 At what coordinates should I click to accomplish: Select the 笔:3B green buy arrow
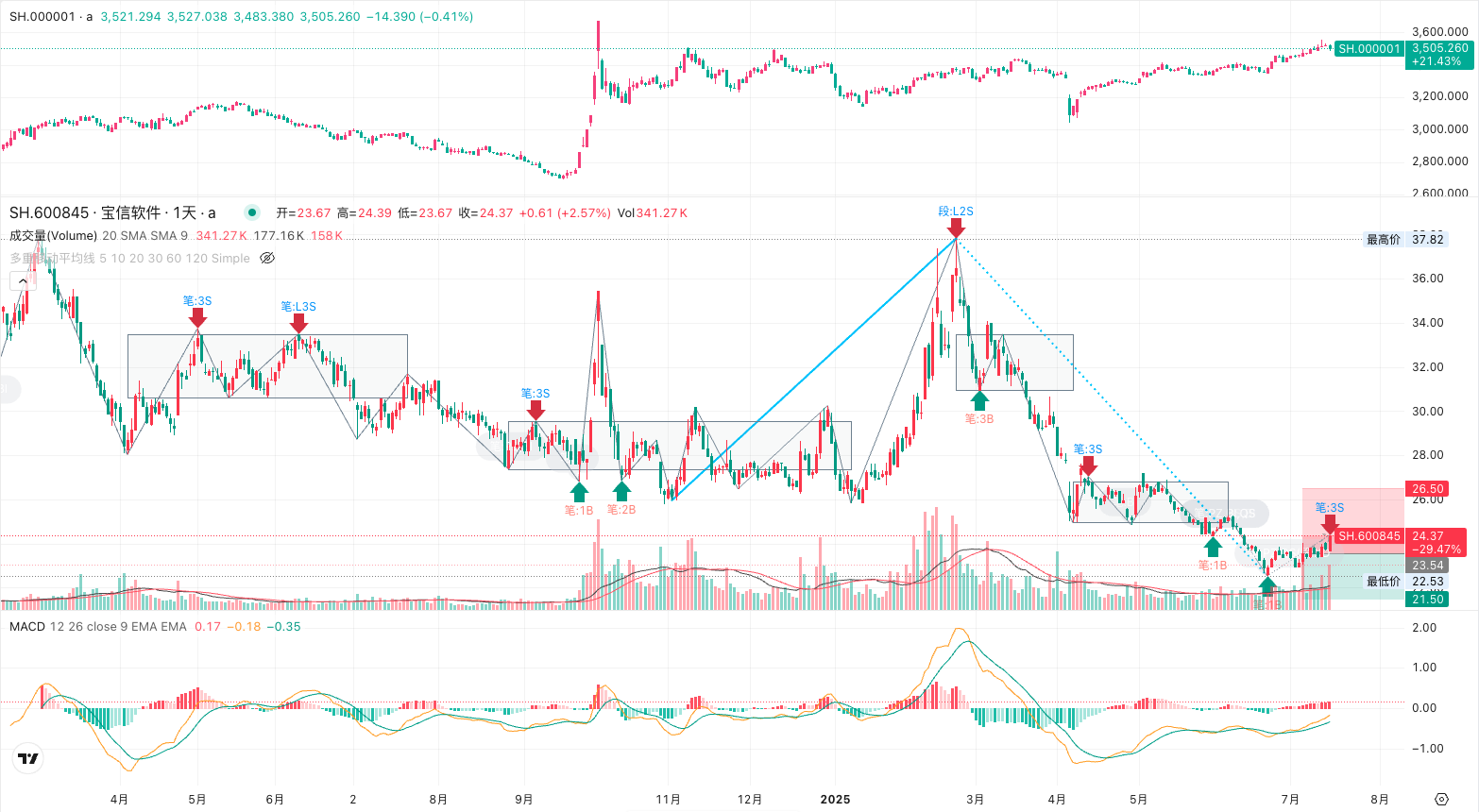point(979,400)
